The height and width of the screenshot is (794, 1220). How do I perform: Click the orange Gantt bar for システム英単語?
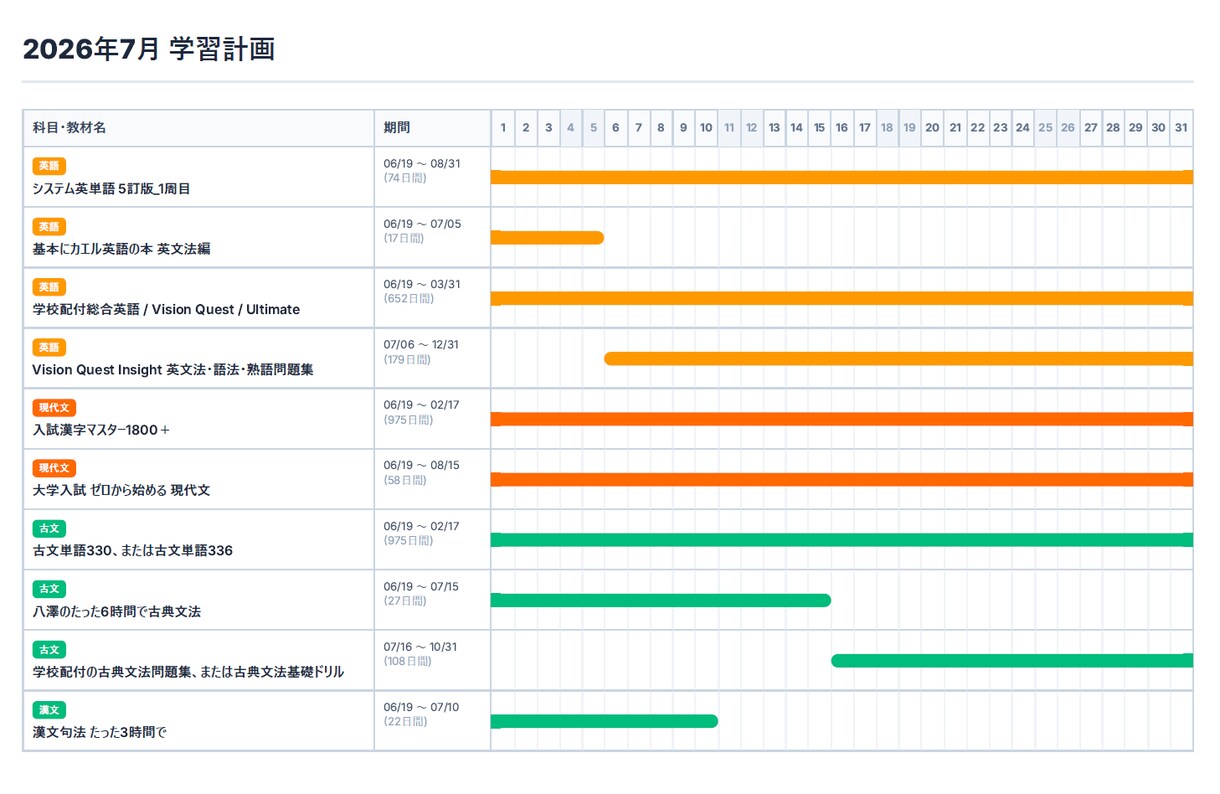pyautogui.click(x=842, y=177)
